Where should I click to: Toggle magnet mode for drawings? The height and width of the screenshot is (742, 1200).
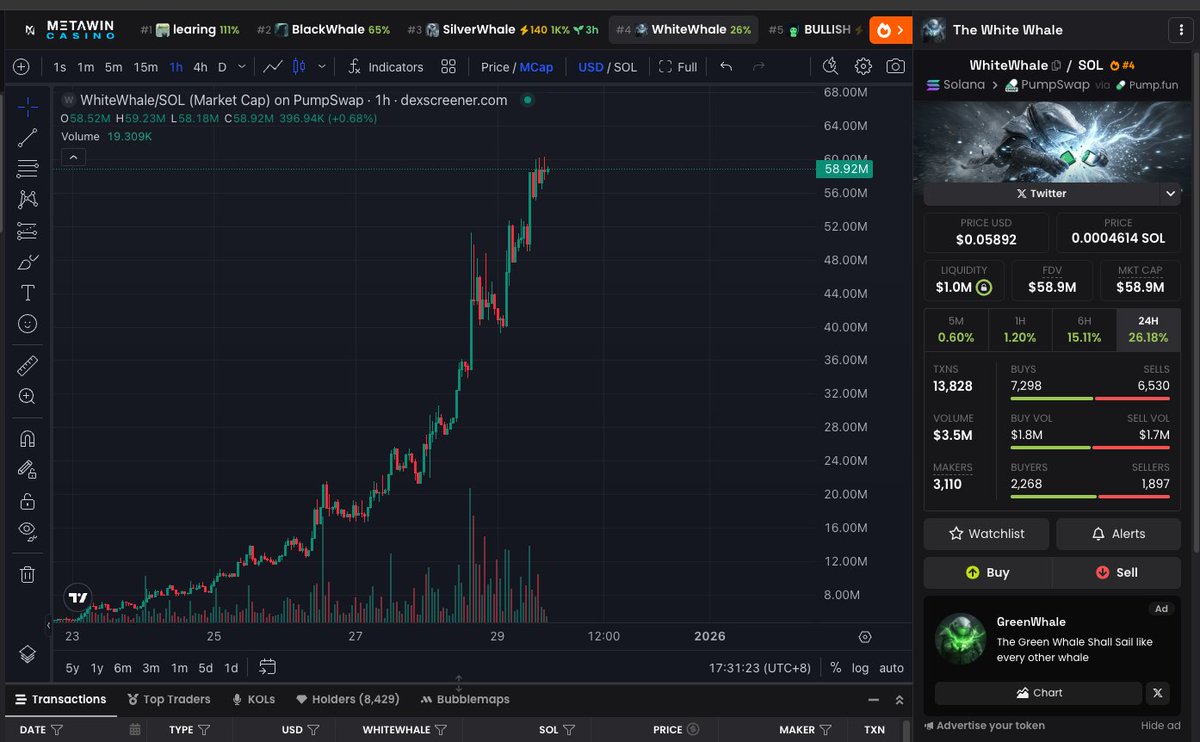(x=28, y=438)
